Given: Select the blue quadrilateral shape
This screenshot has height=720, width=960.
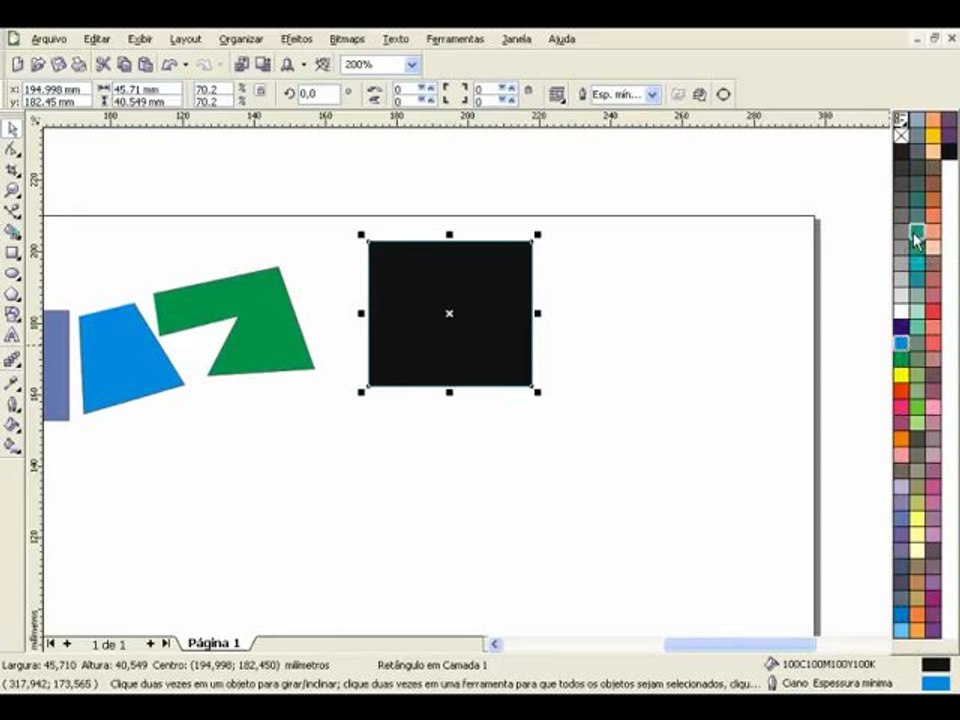Looking at the screenshot, I should (126, 361).
